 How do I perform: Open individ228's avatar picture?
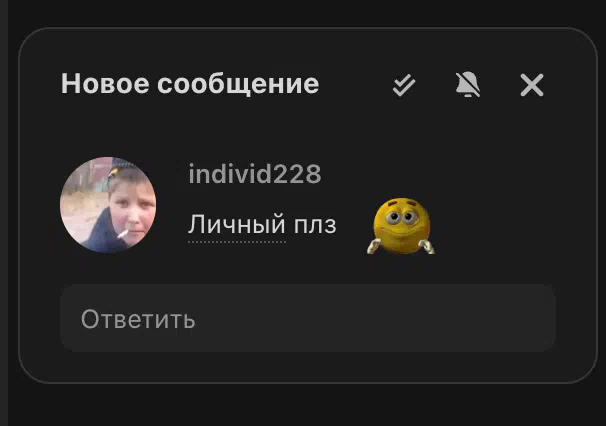click(108, 205)
